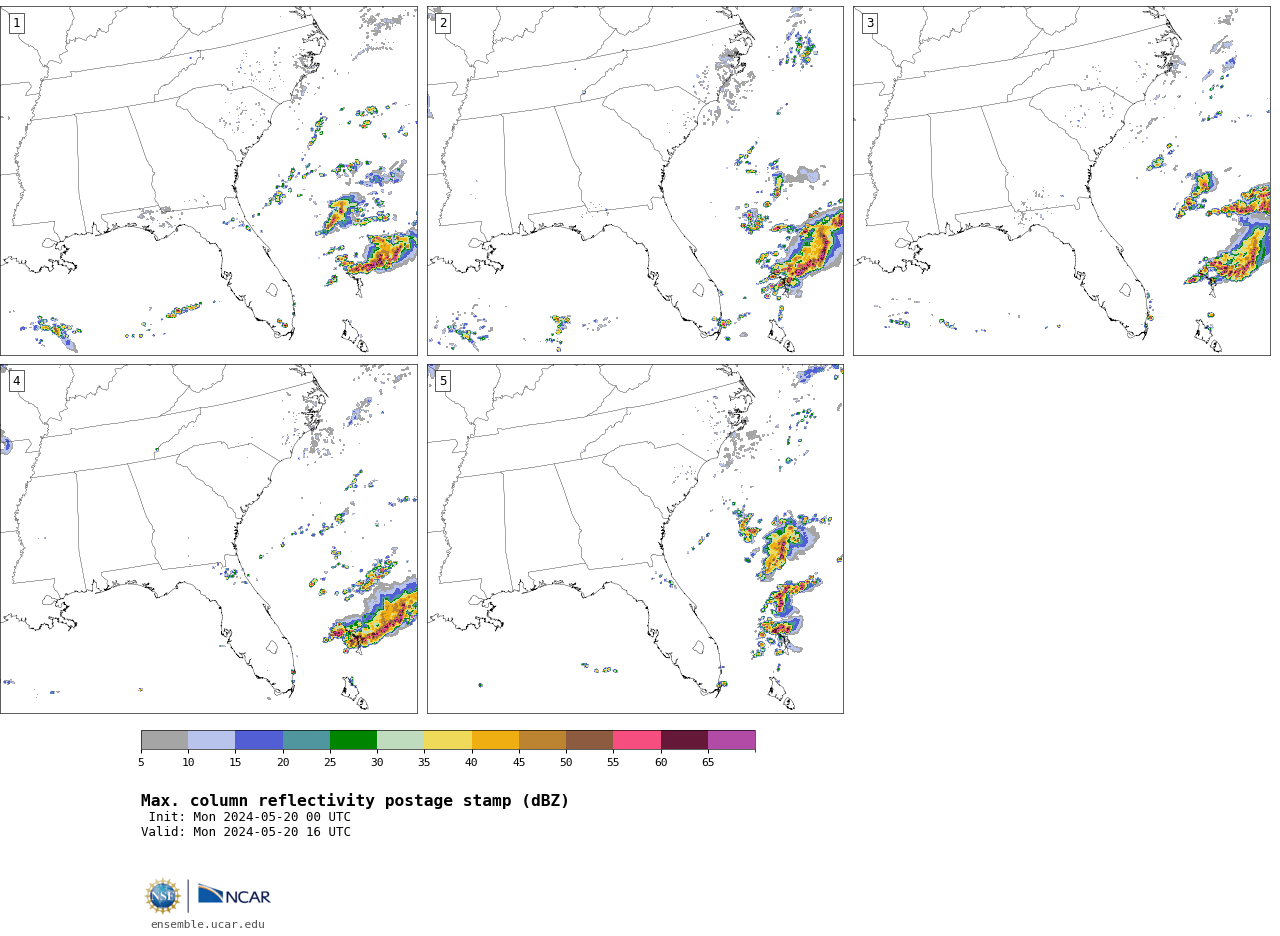Click the Init: Mon 2024-05-20 00 UTC text
Screen dimensions: 1280x936
250,817
